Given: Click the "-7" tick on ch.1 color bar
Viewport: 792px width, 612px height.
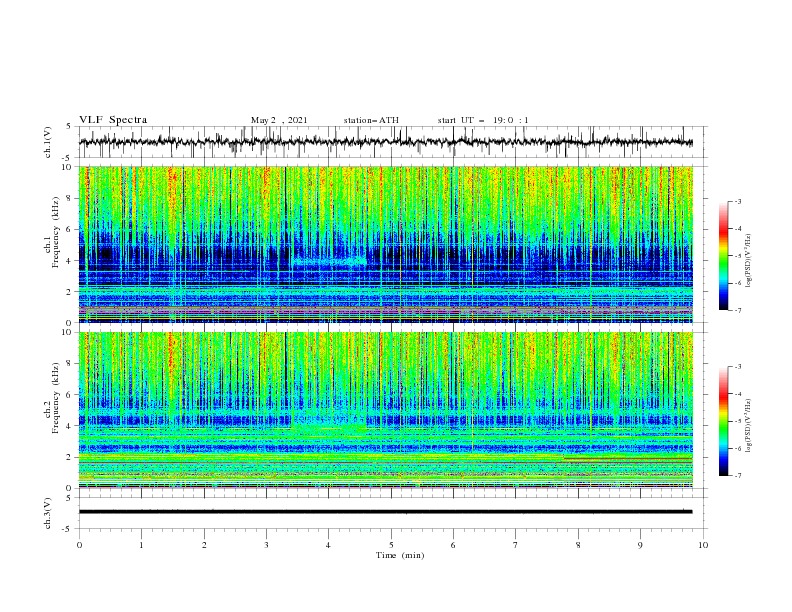Looking at the screenshot, I should [737, 310].
